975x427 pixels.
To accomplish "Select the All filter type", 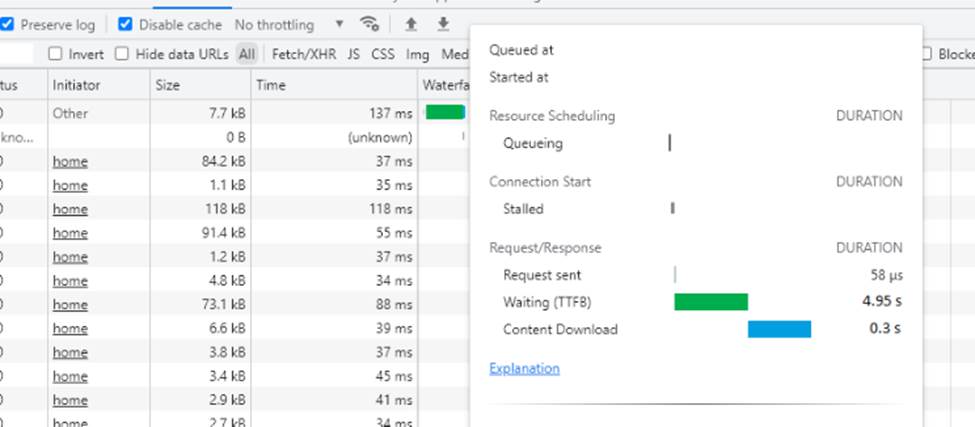I will coord(246,54).
